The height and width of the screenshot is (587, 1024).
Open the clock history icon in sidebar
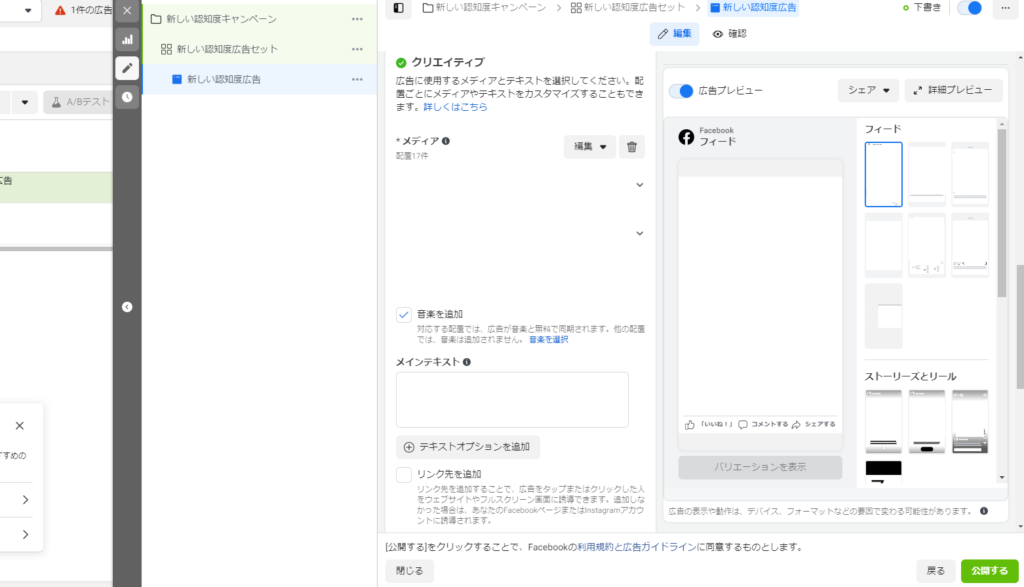127,97
